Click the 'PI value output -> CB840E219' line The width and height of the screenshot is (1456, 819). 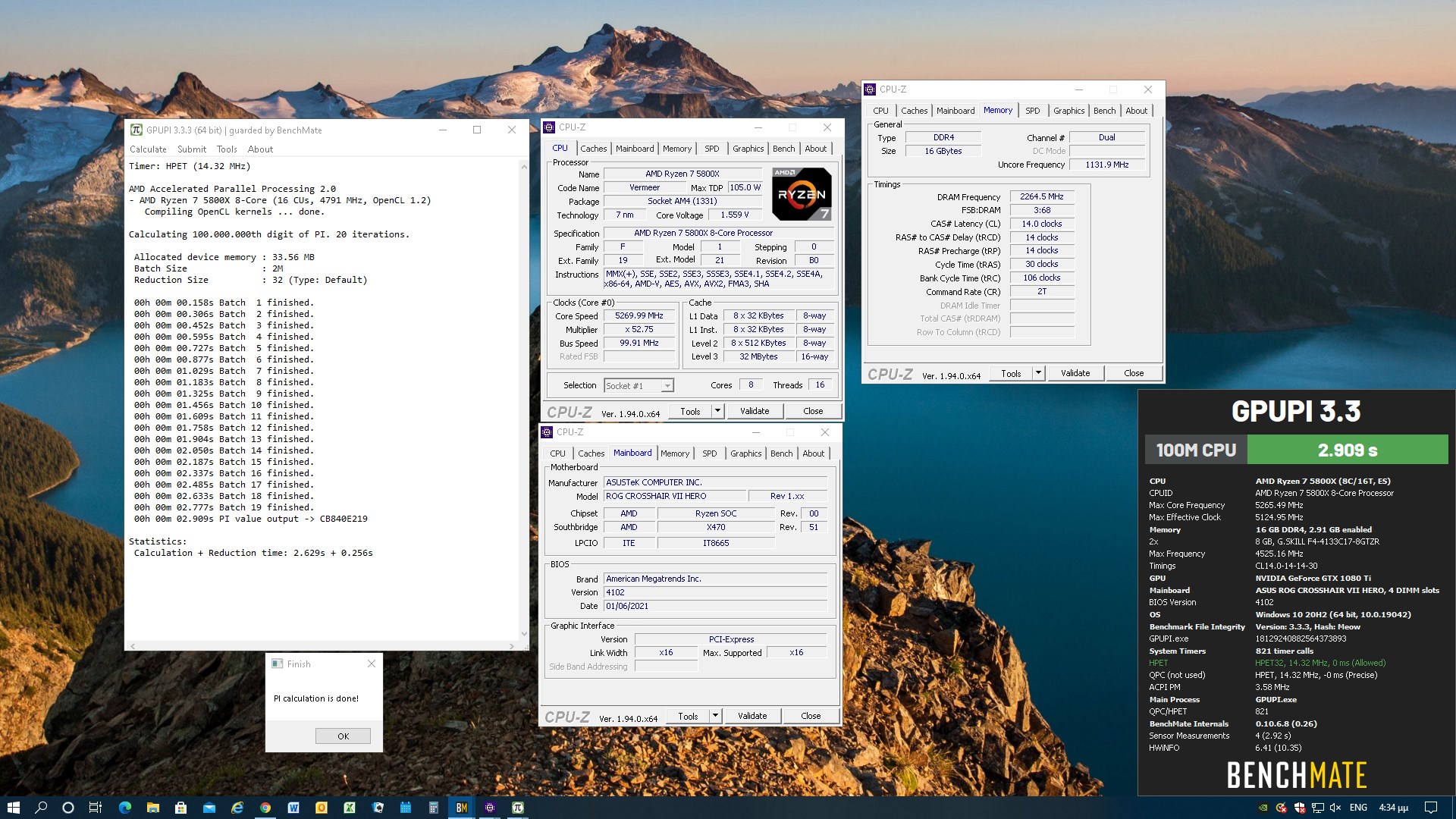click(x=251, y=519)
